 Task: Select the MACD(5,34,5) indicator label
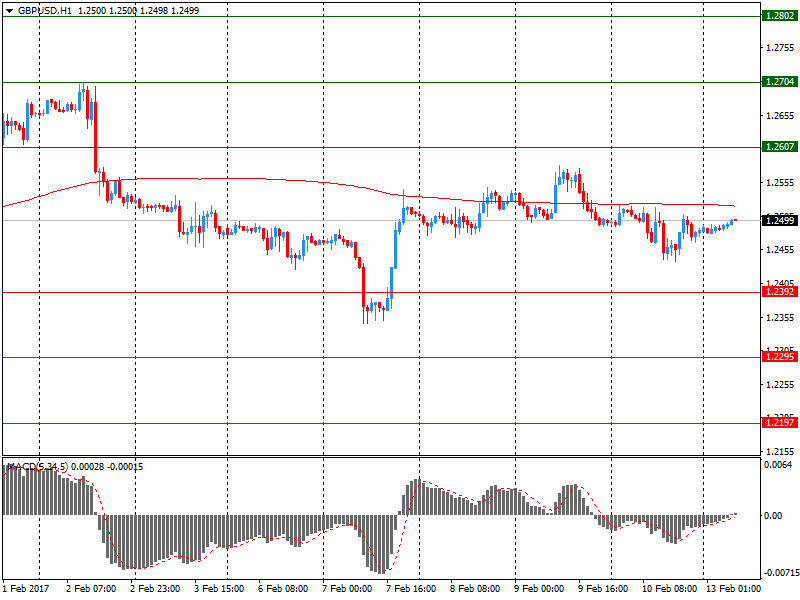[37, 467]
